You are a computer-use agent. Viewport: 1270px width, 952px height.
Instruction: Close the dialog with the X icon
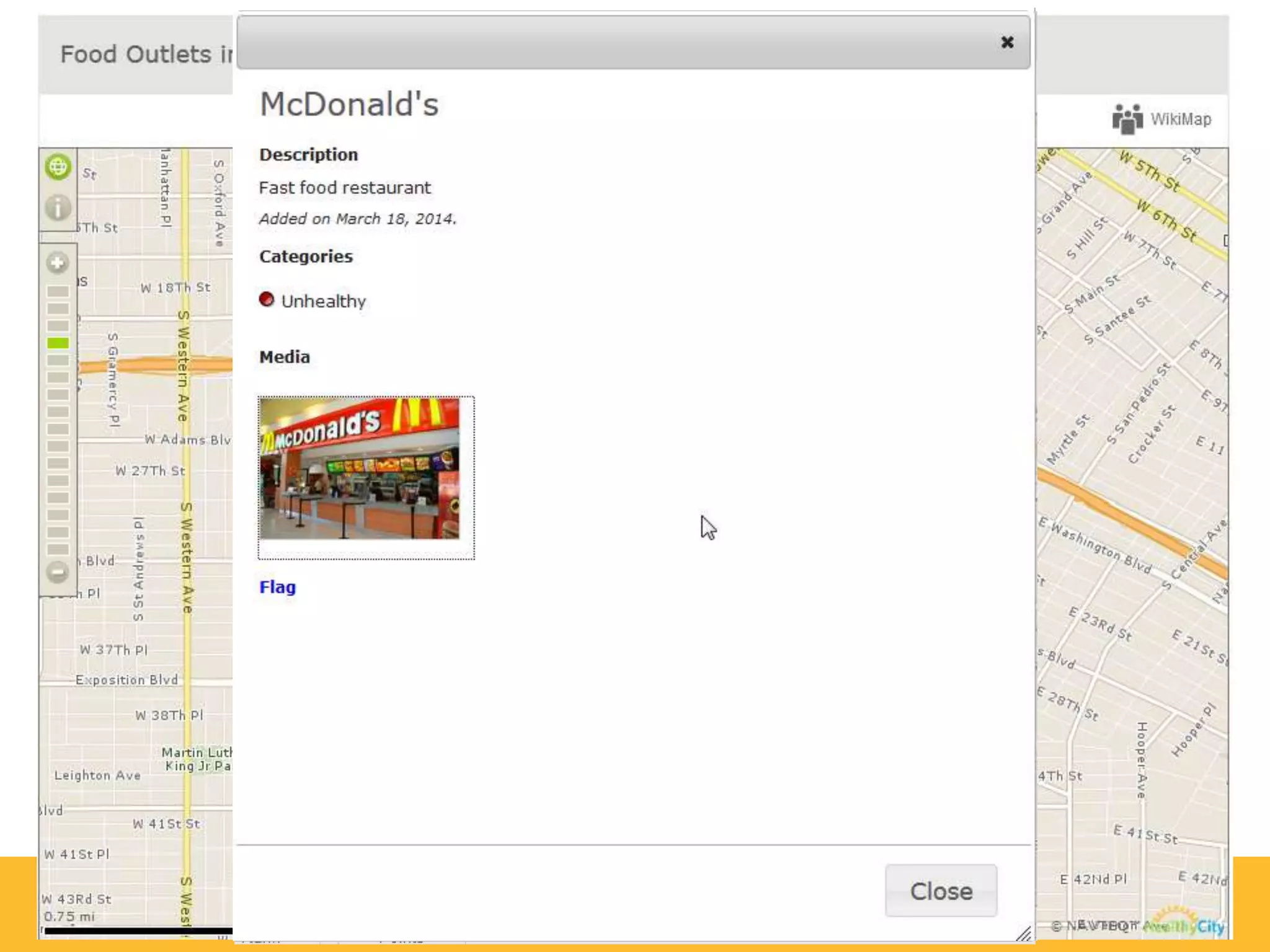(1007, 42)
